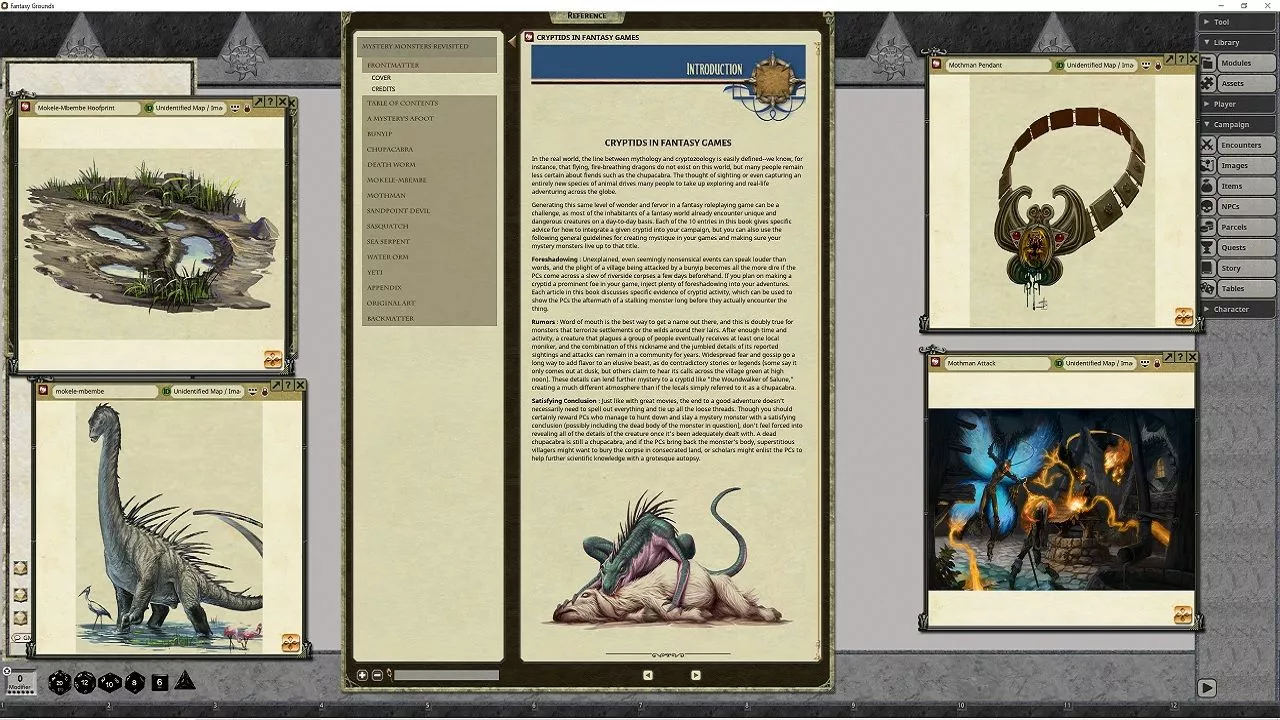1280x720 pixels.
Task: Click the NPCs skull icon
Action: point(1208,206)
